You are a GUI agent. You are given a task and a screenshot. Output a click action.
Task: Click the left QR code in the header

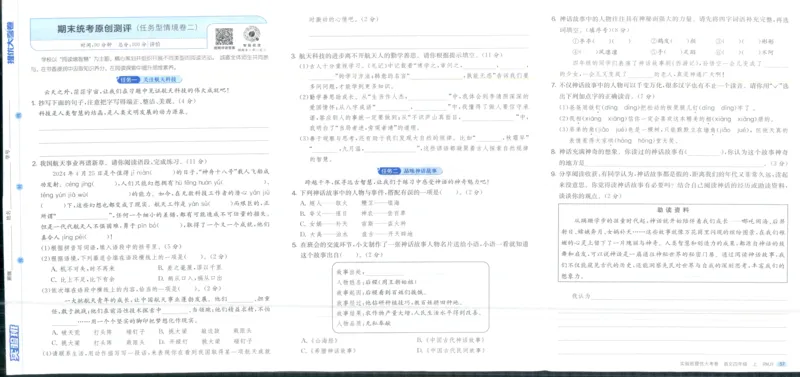224,37
